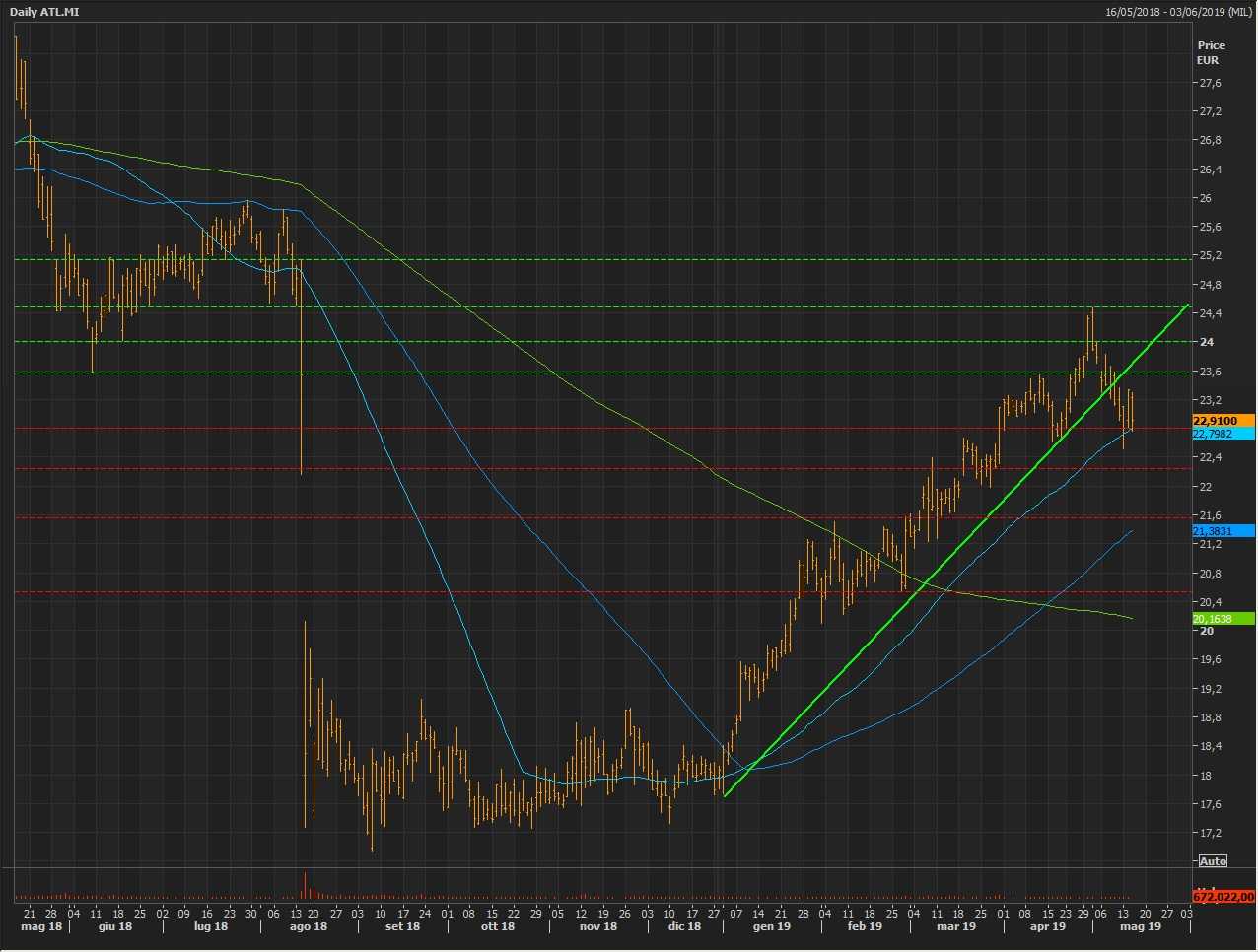Click the bold 20 price axis label
This screenshot has height=952, width=1258.
[x=1206, y=631]
